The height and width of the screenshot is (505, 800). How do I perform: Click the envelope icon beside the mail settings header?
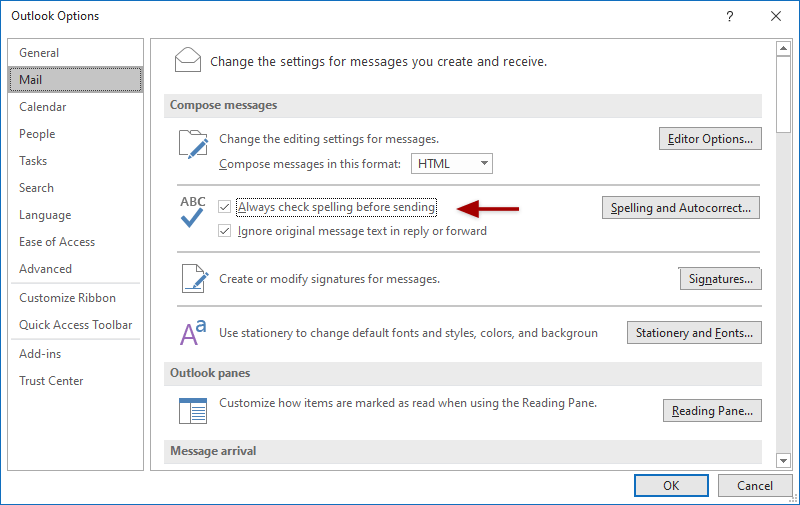(x=188, y=59)
